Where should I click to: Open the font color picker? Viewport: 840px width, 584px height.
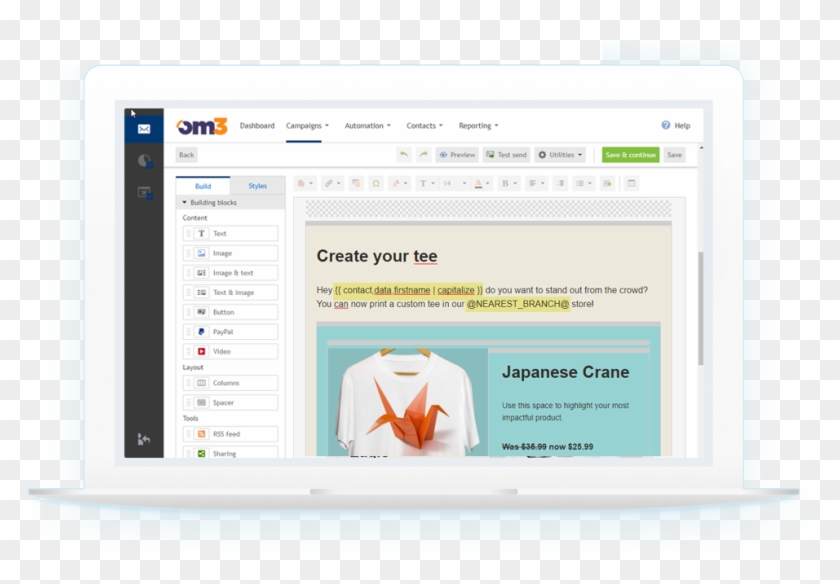click(479, 183)
